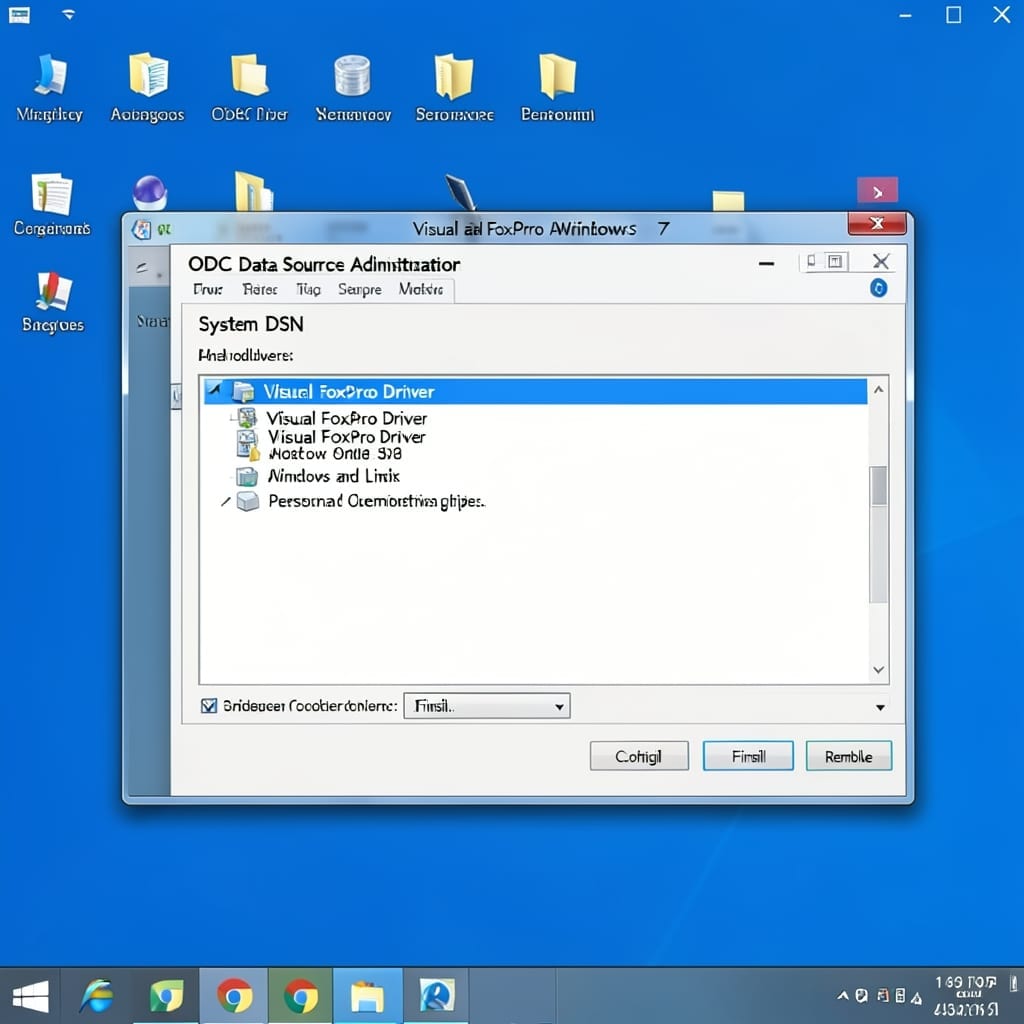Select the highlighted Visual FoxPro Driver row
The height and width of the screenshot is (1024, 1024).
click(x=536, y=392)
